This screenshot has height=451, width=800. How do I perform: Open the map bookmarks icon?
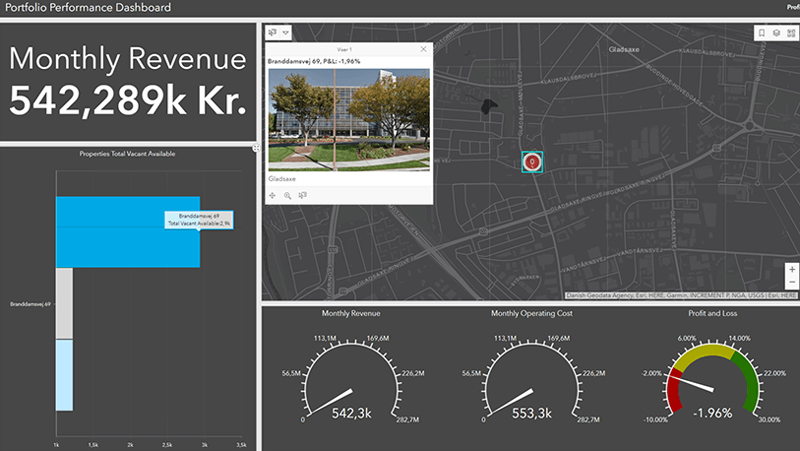[x=762, y=32]
